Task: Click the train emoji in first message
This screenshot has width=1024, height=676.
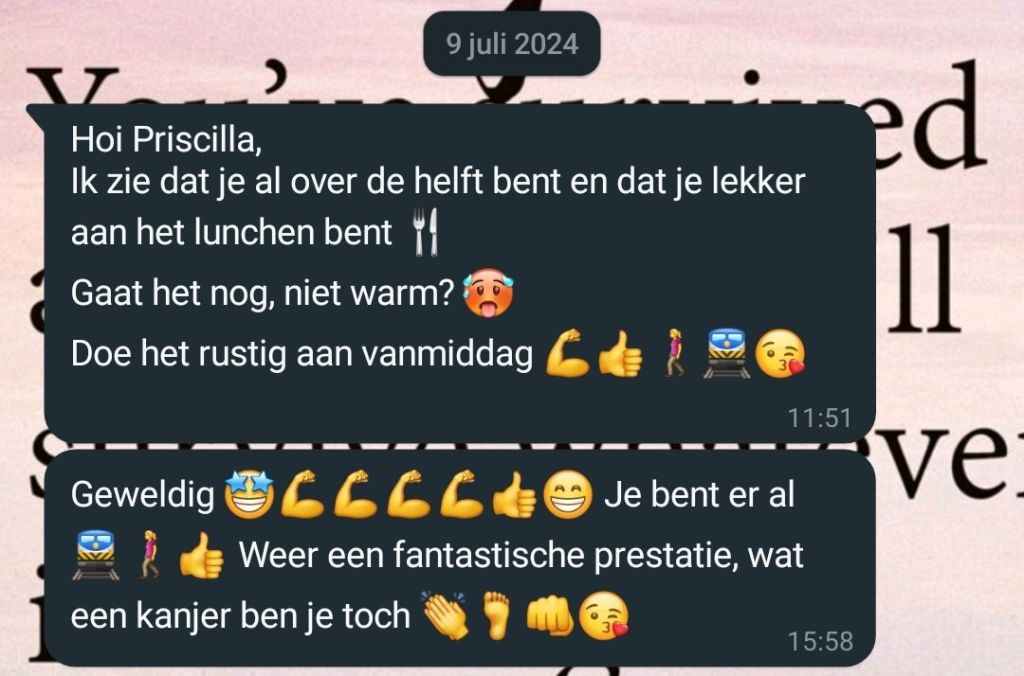Action: 726,353
